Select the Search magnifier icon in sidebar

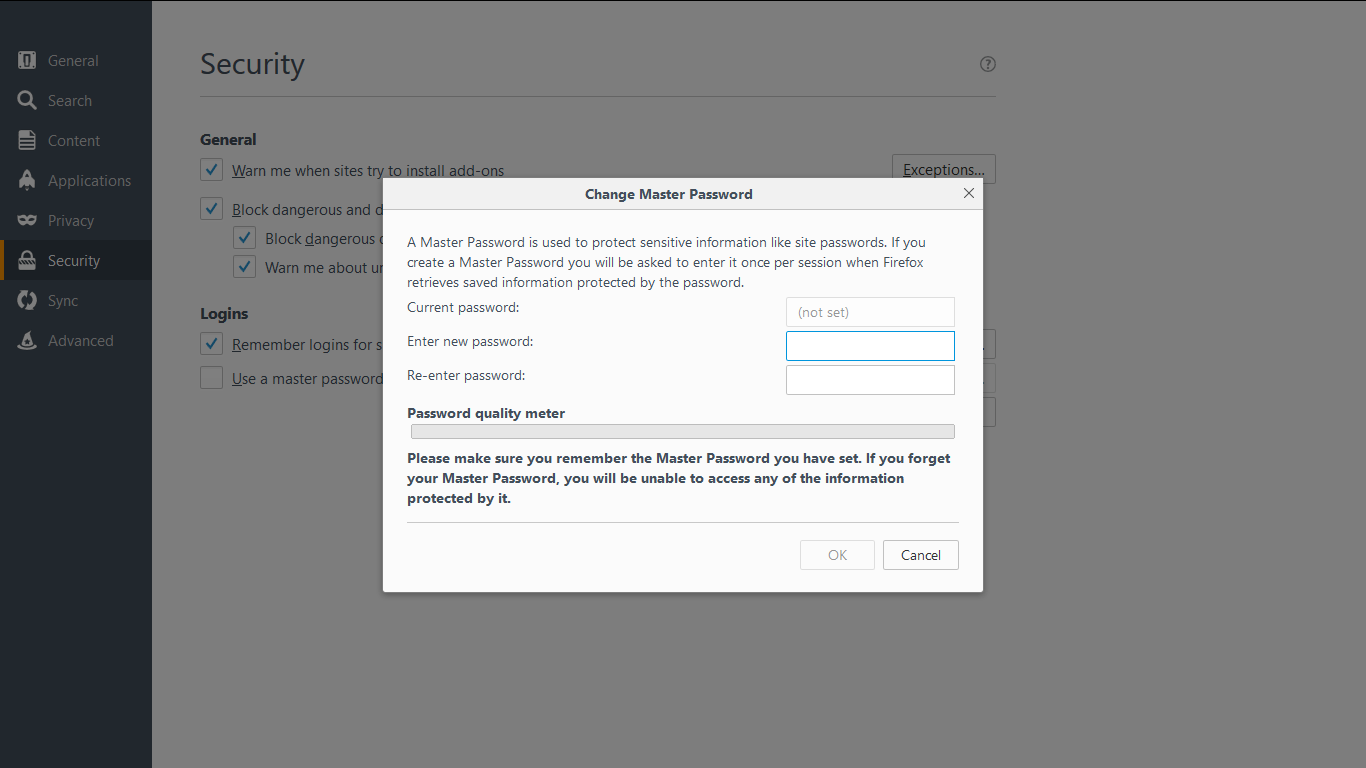pos(26,100)
